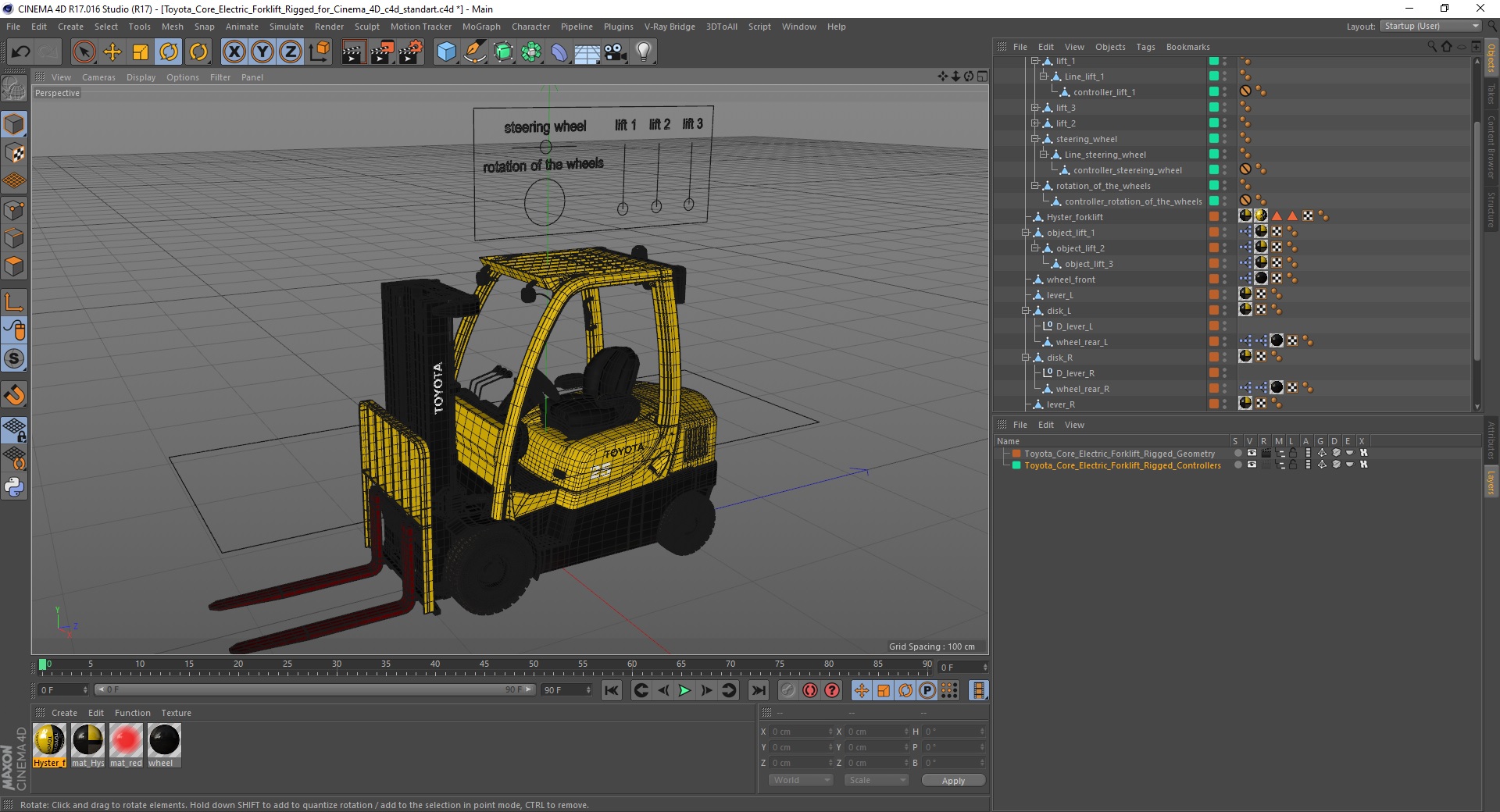
Task: Add a camera object
Action: pyautogui.click(x=615, y=52)
